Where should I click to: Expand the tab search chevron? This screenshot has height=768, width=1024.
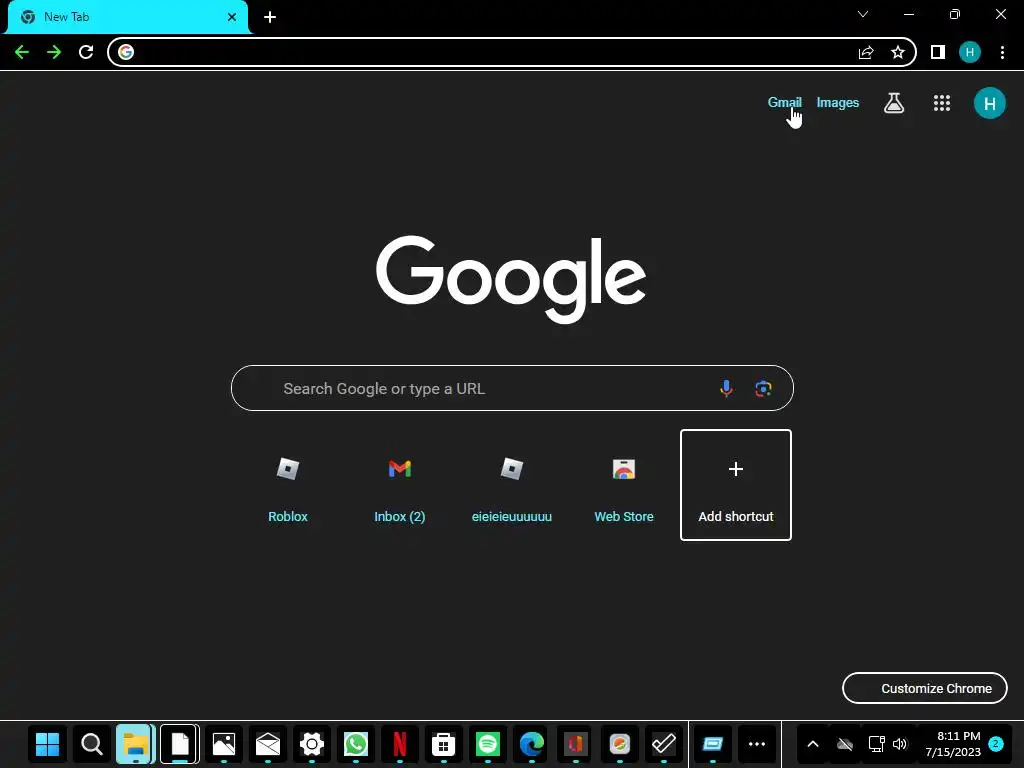pos(863,14)
